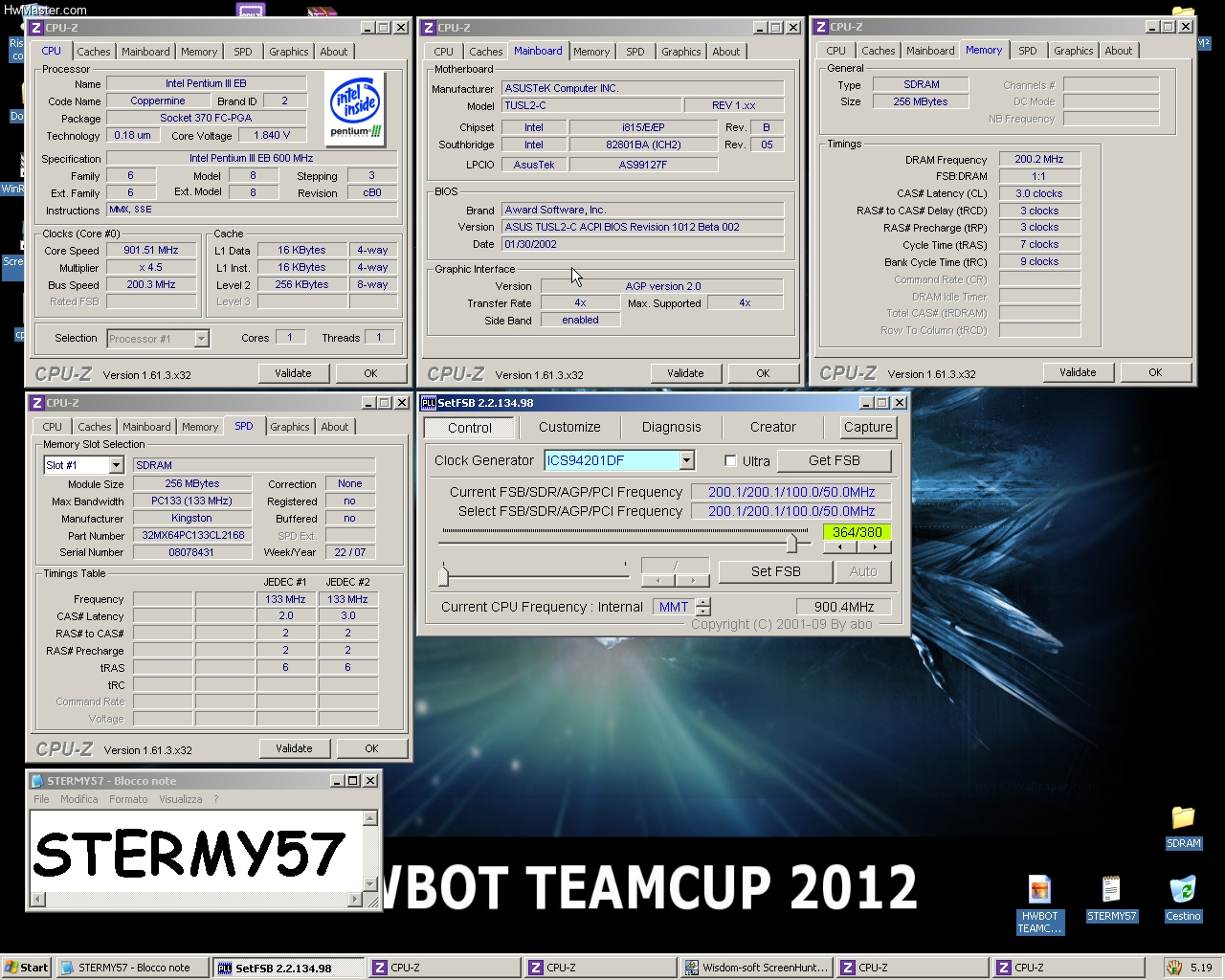Open the ? help menu in Blocco note

[x=216, y=799]
